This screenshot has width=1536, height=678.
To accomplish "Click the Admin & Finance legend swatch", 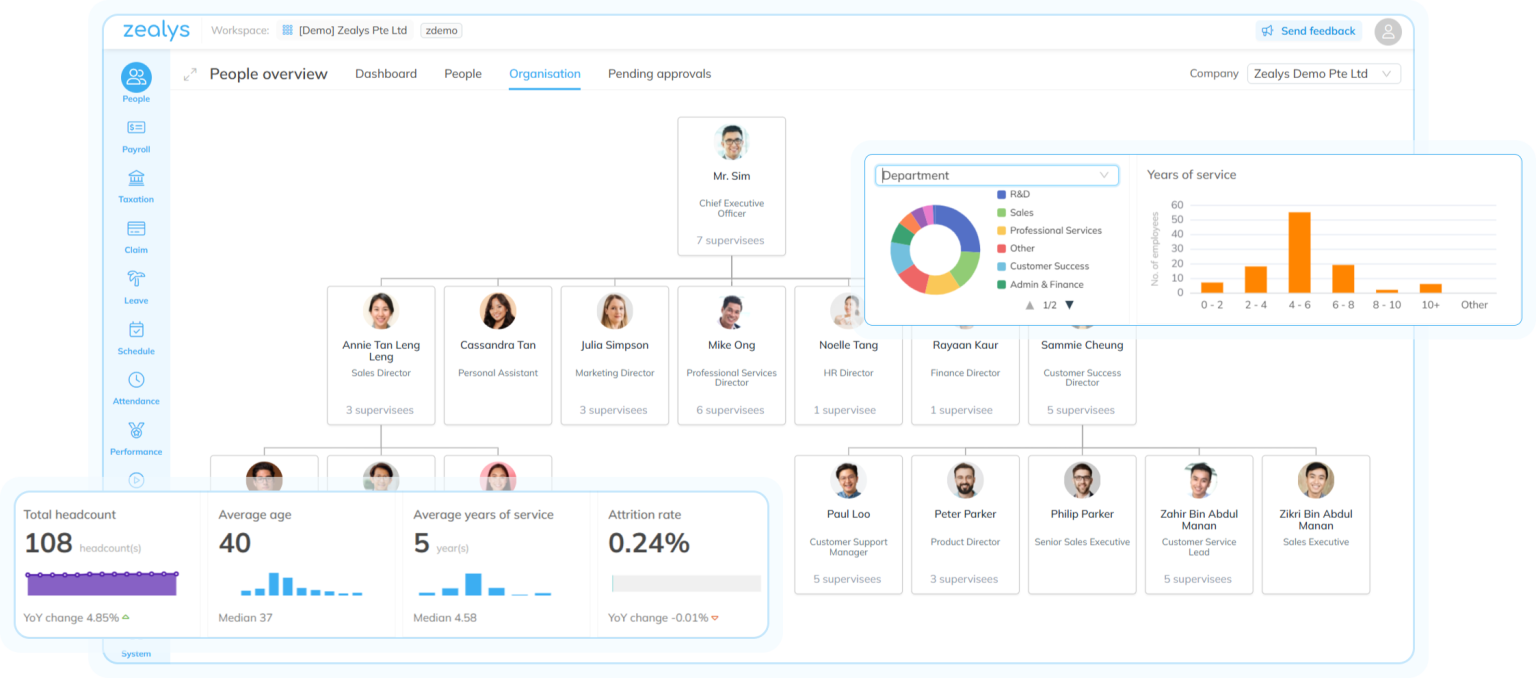I will 1001,284.
